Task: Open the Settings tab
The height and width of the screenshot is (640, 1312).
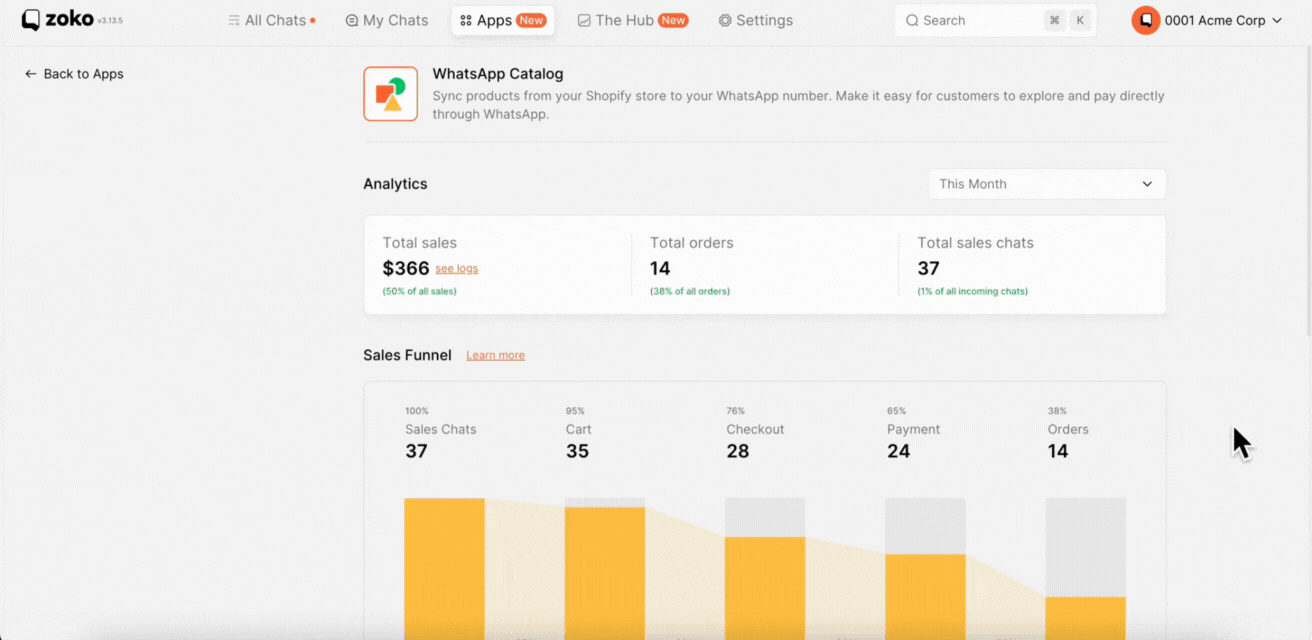Action: [x=756, y=20]
